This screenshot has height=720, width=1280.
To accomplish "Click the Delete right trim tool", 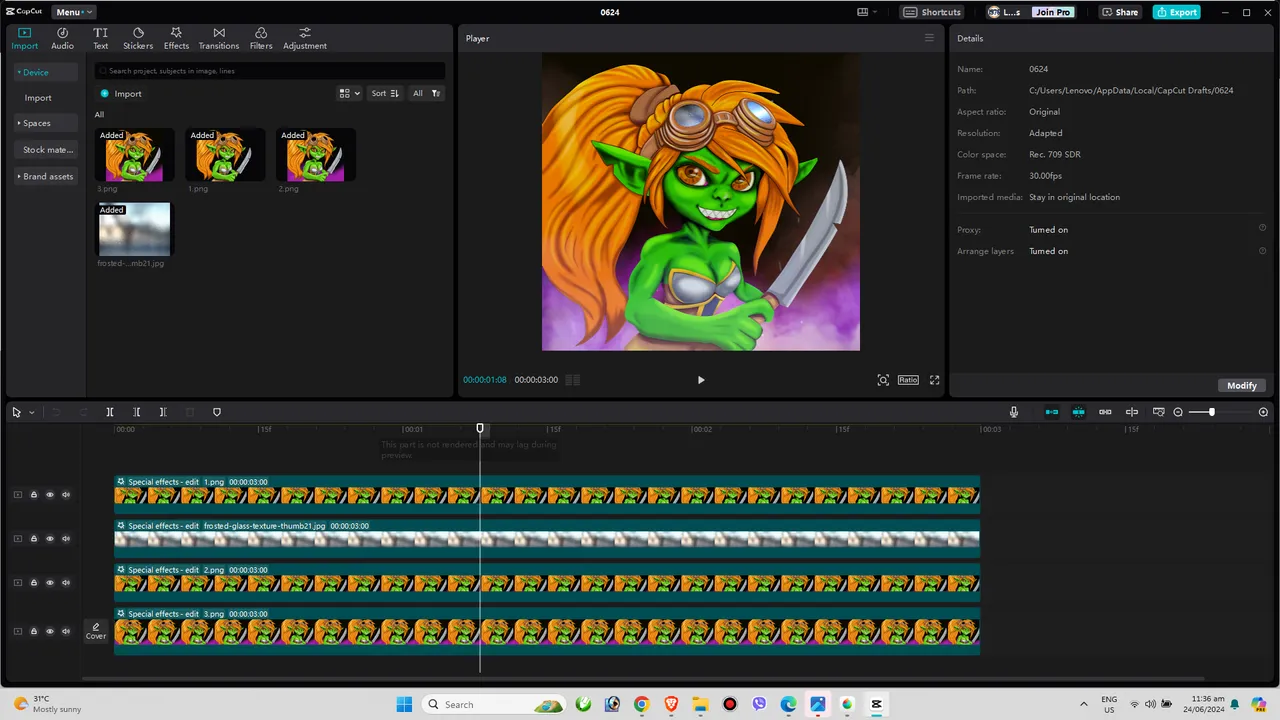I will [x=163, y=412].
